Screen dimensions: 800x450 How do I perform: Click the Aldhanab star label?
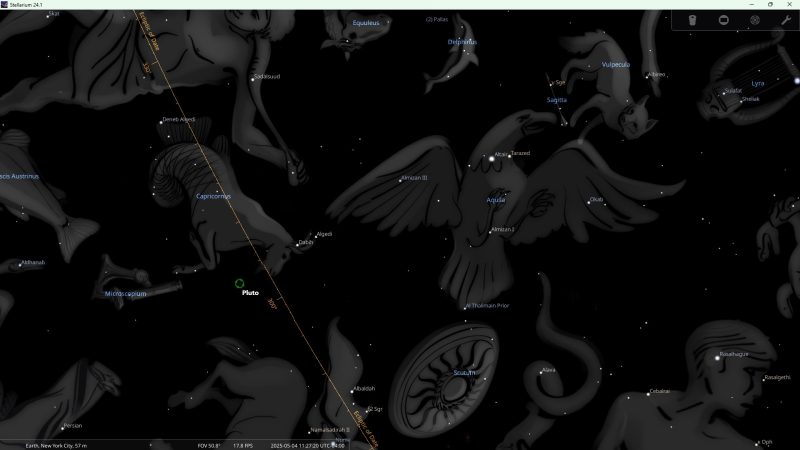coord(33,262)
